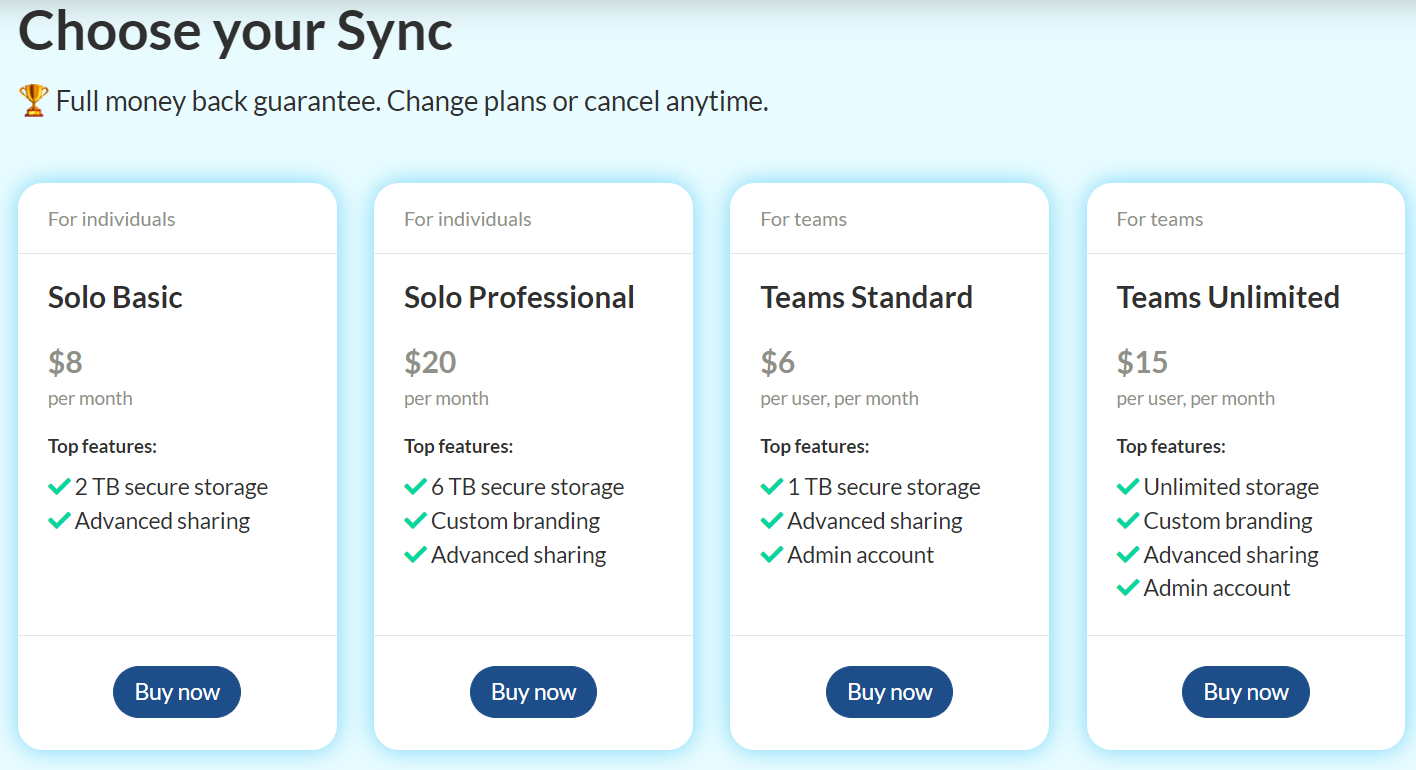Click the Solo Basic plan title
Viewport: 1416px width, 770px height.
click(x=115, y=297)
